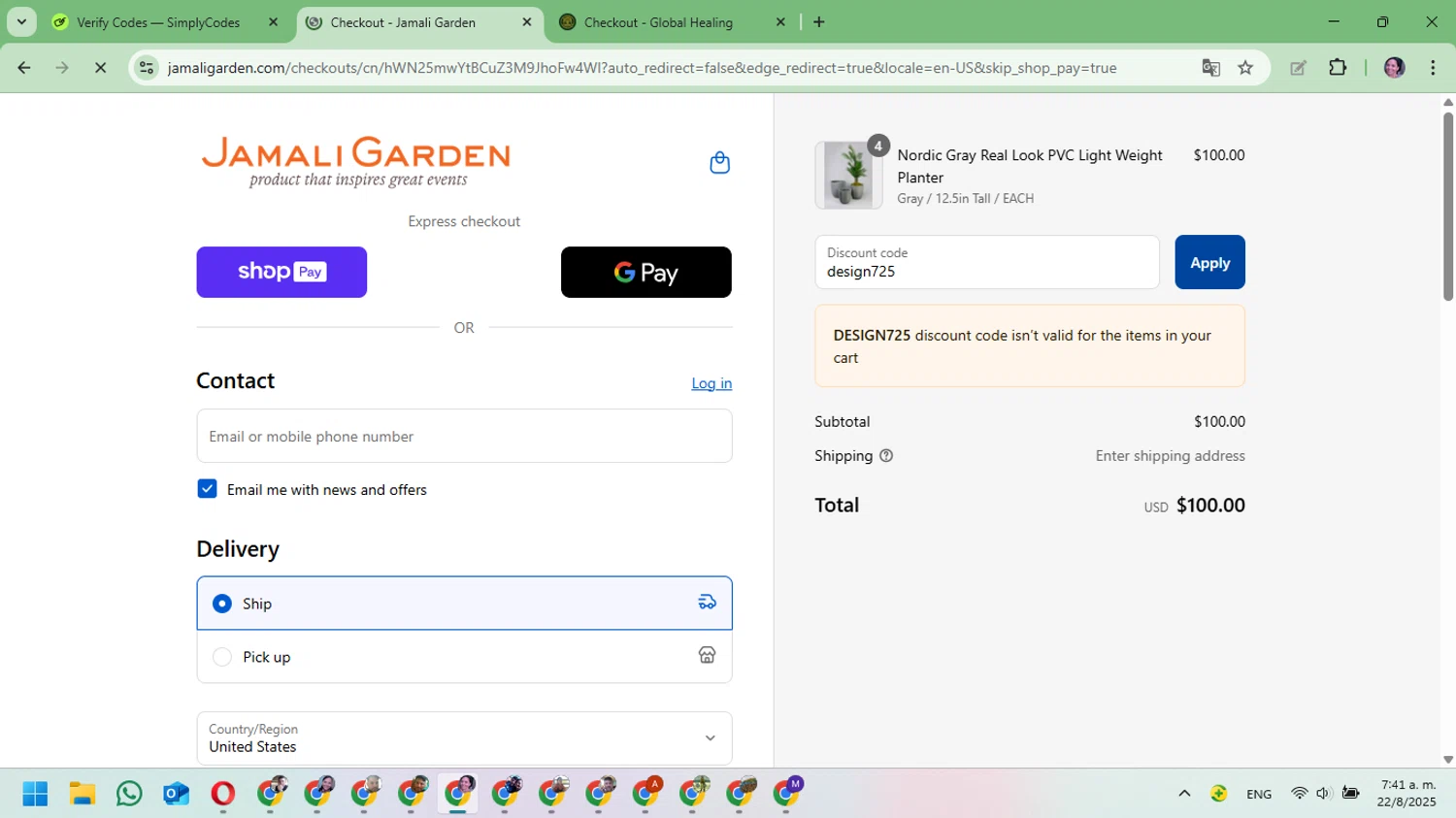Viewport: 1456px width, 818px height.
Task: Switch to Checkout Global Healing tab
Action: pyautogui.click(x=658, y=22)
